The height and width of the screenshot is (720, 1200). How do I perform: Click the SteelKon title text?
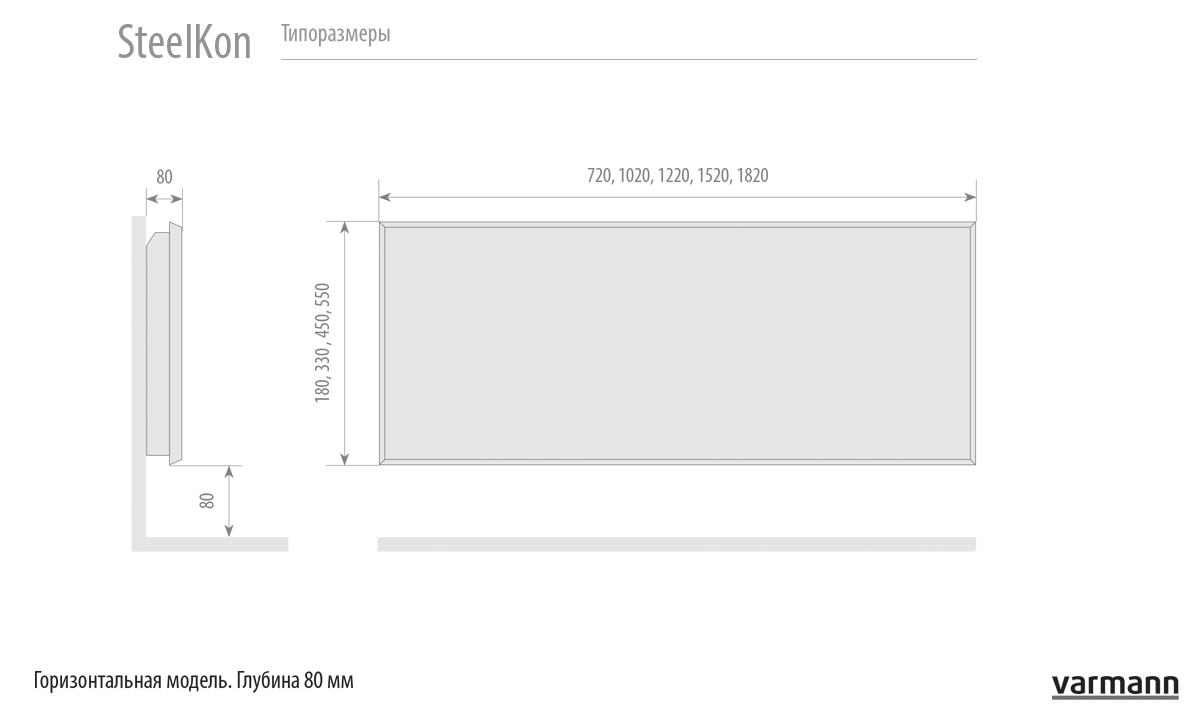pyautogui.click(x=185, y=43)
